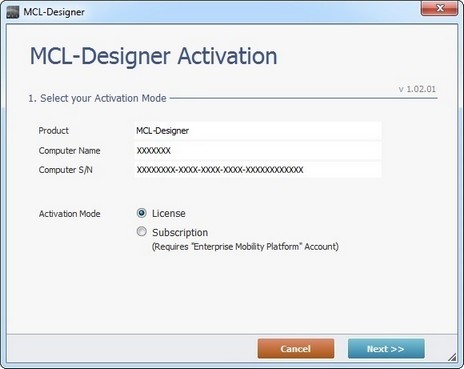464x369 pixels.
Task: Click the Computer S/N field
Action: click(x=258, y=170)
